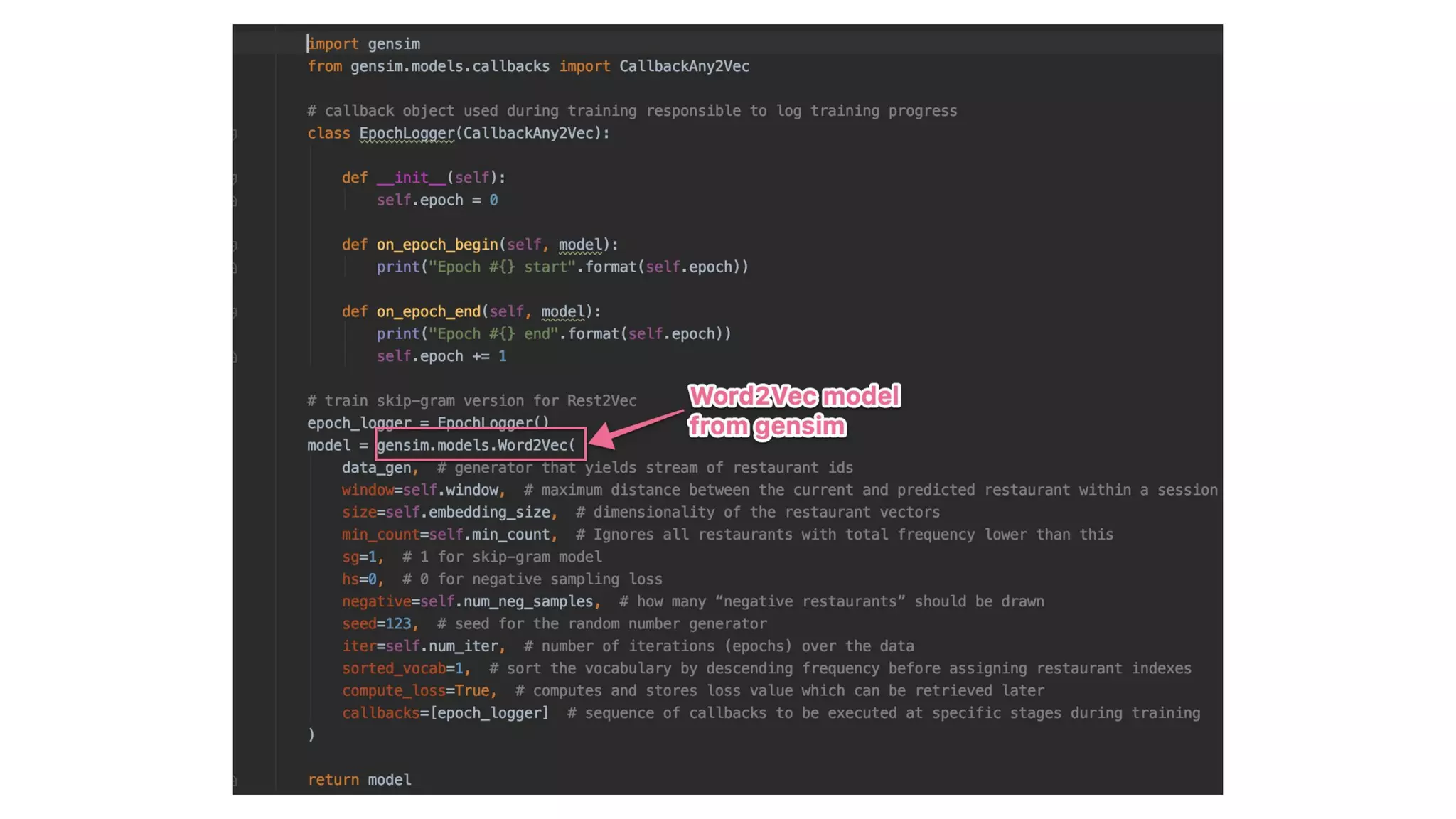Click the "Epoch #{} end" string
Screen dimensions: 1456x819
point(493,334)
